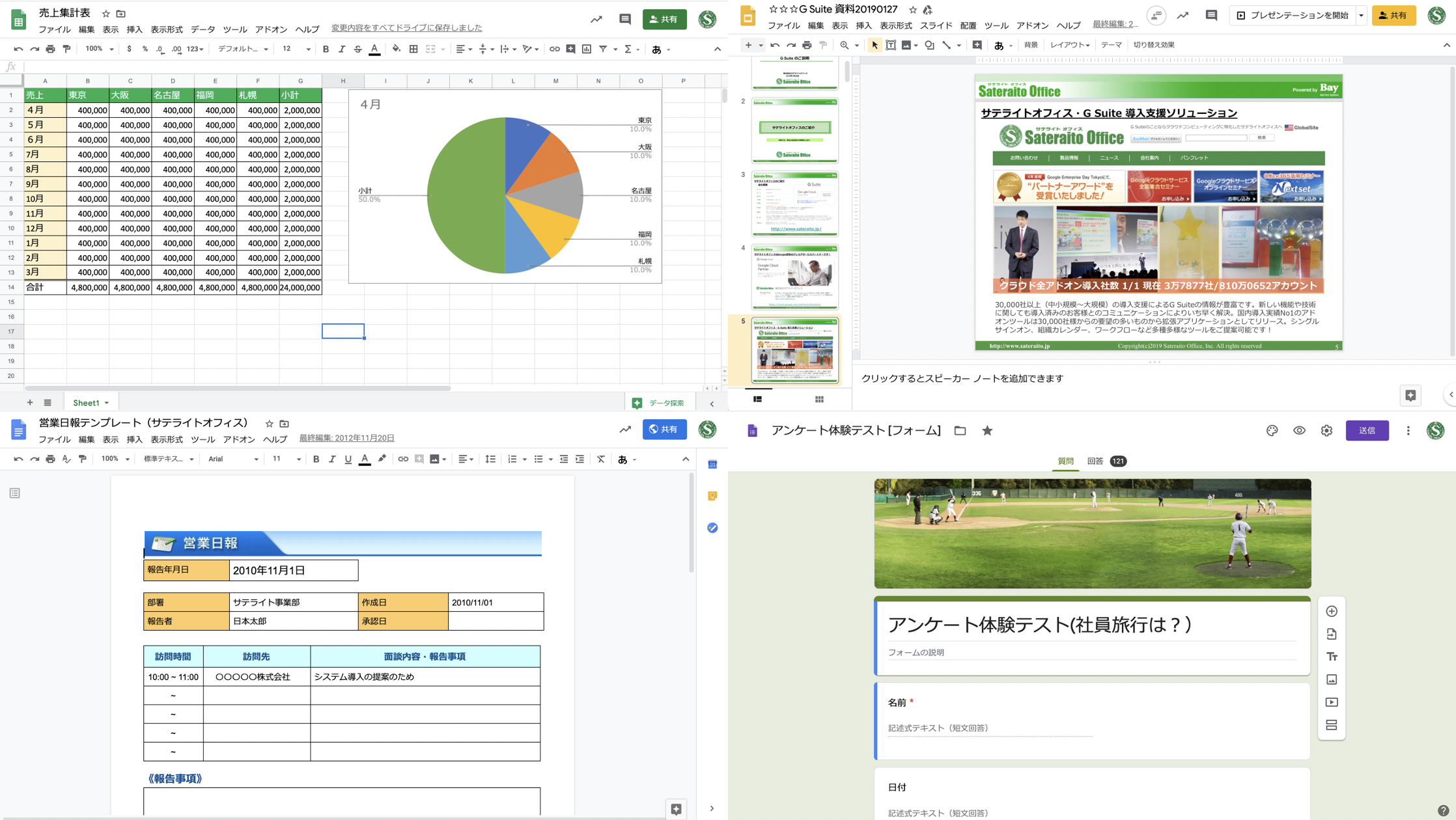This screenshot has width=1456, height=820.
Task: Open 表示形式 menu in Sheets
Action: click(167, 29)
